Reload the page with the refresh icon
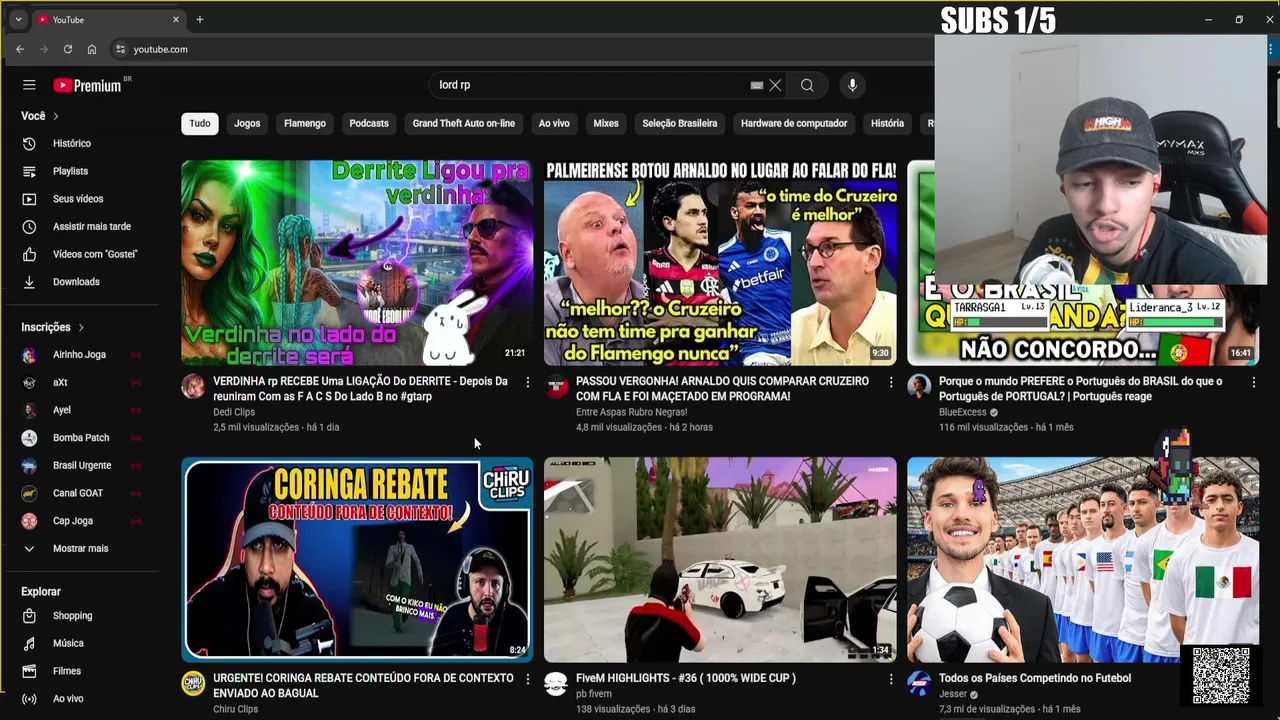1280x720 pixels. (x=67, y=49)
